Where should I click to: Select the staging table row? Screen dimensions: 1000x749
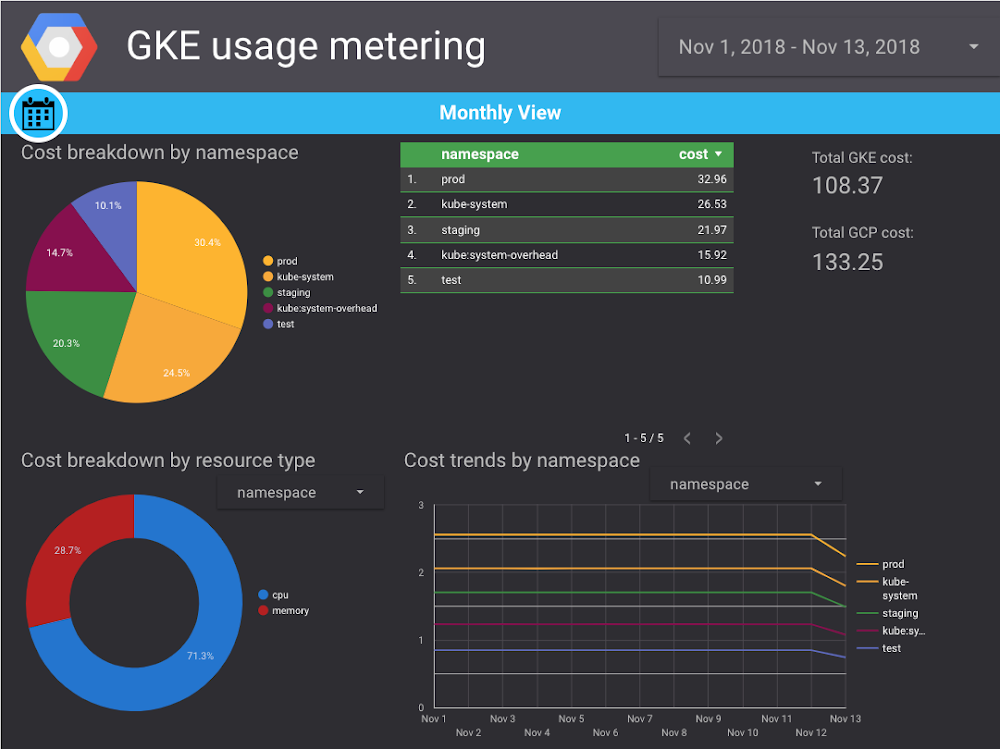pos(567,230)
